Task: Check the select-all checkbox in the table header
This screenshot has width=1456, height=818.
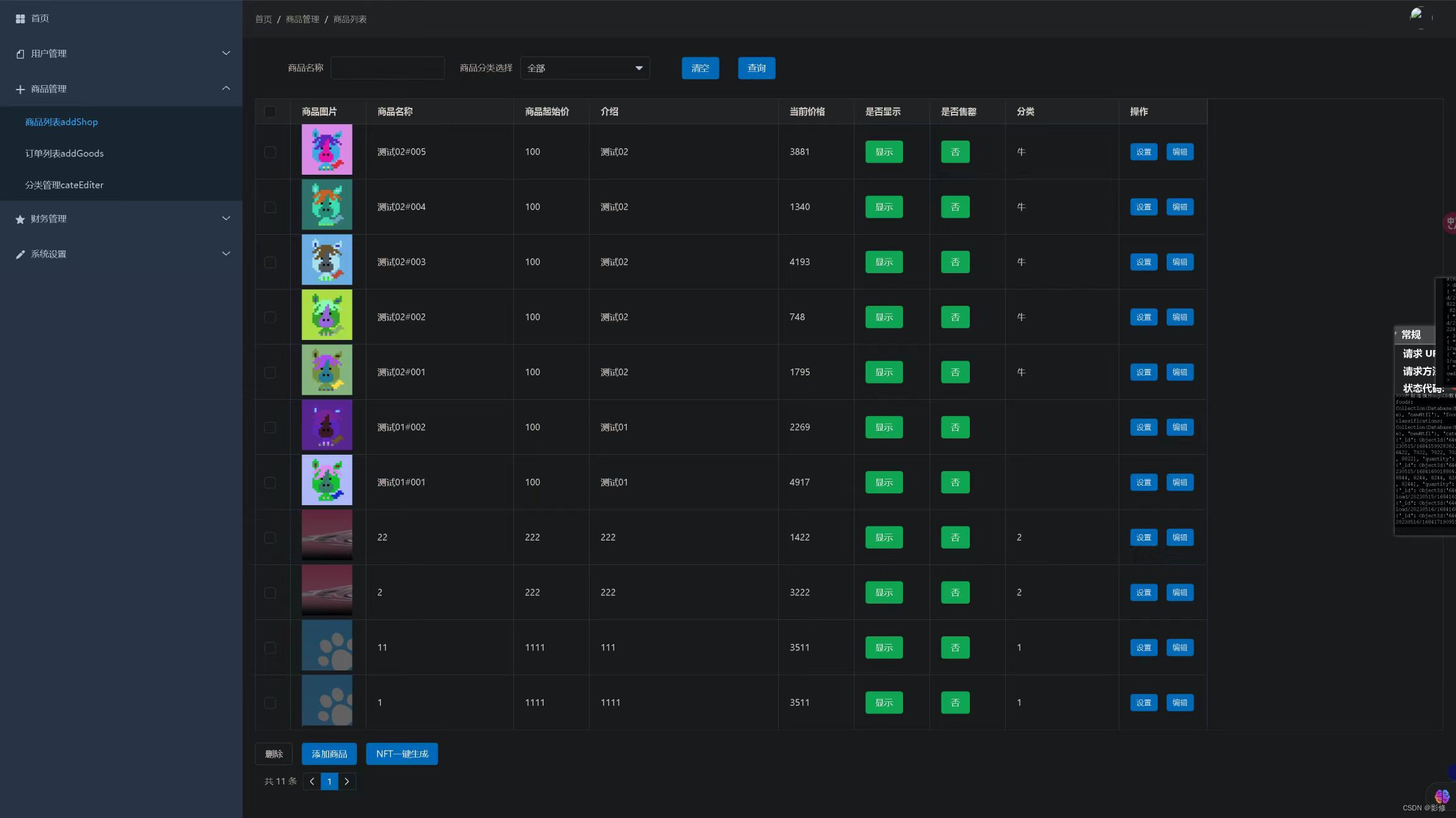Action: tap(270, 112)
